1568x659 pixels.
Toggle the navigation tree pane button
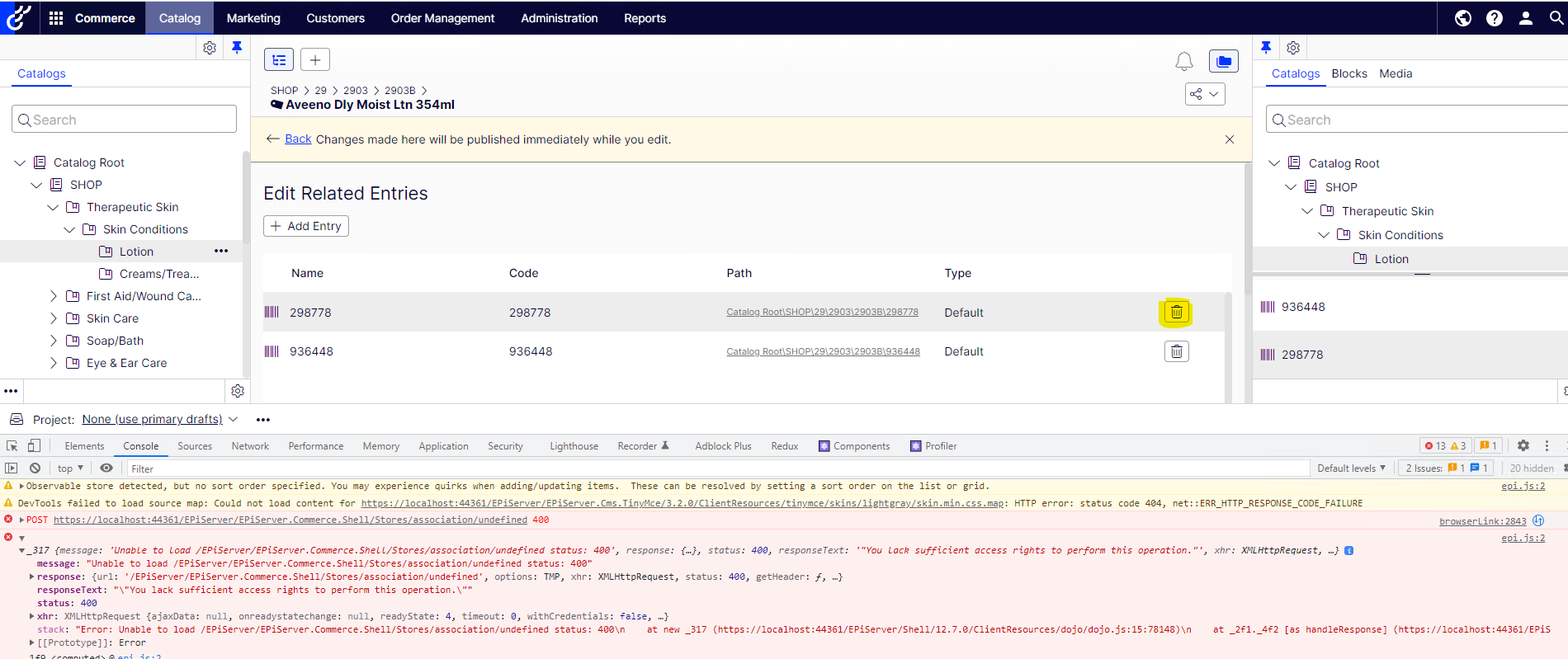pos(279,60)
